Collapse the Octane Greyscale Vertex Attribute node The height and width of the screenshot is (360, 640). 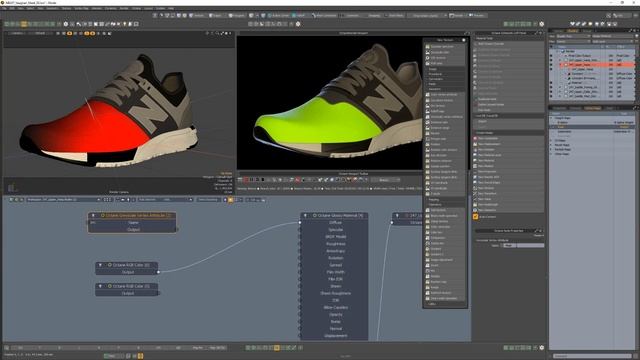(93, 216)
